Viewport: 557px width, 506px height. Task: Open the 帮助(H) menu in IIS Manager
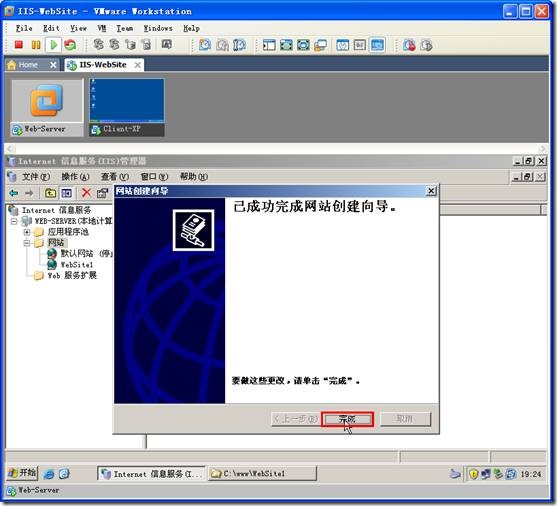[194, 177]
